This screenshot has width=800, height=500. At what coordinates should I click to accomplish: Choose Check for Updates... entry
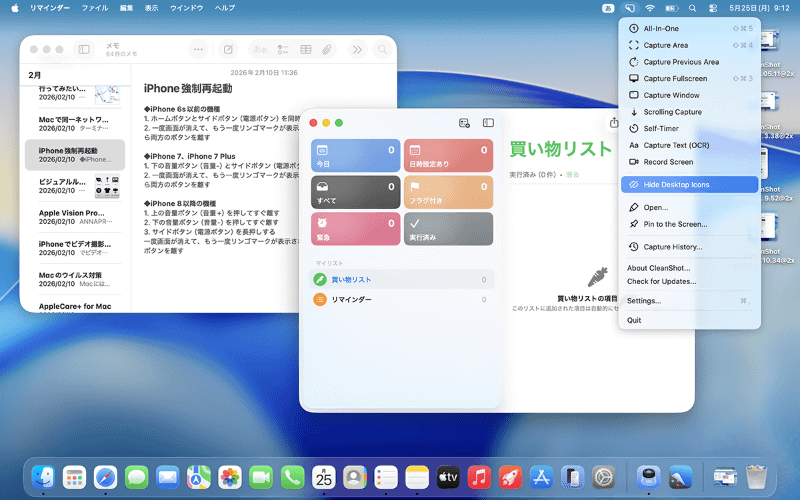(x=689, y=281)
